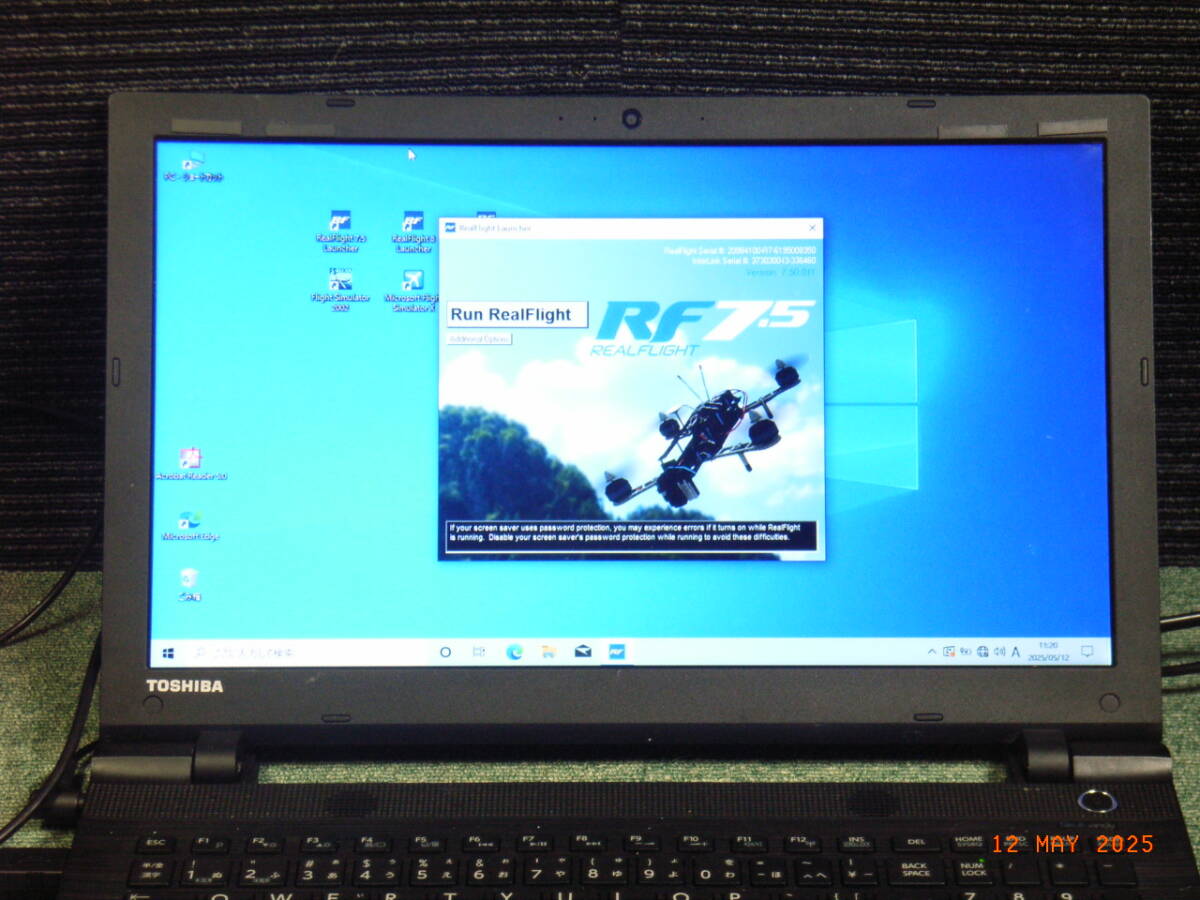Select the Flight Simulator 2002 desktop icon
This screenshot has width=1200, height=900.
(340, 290)
